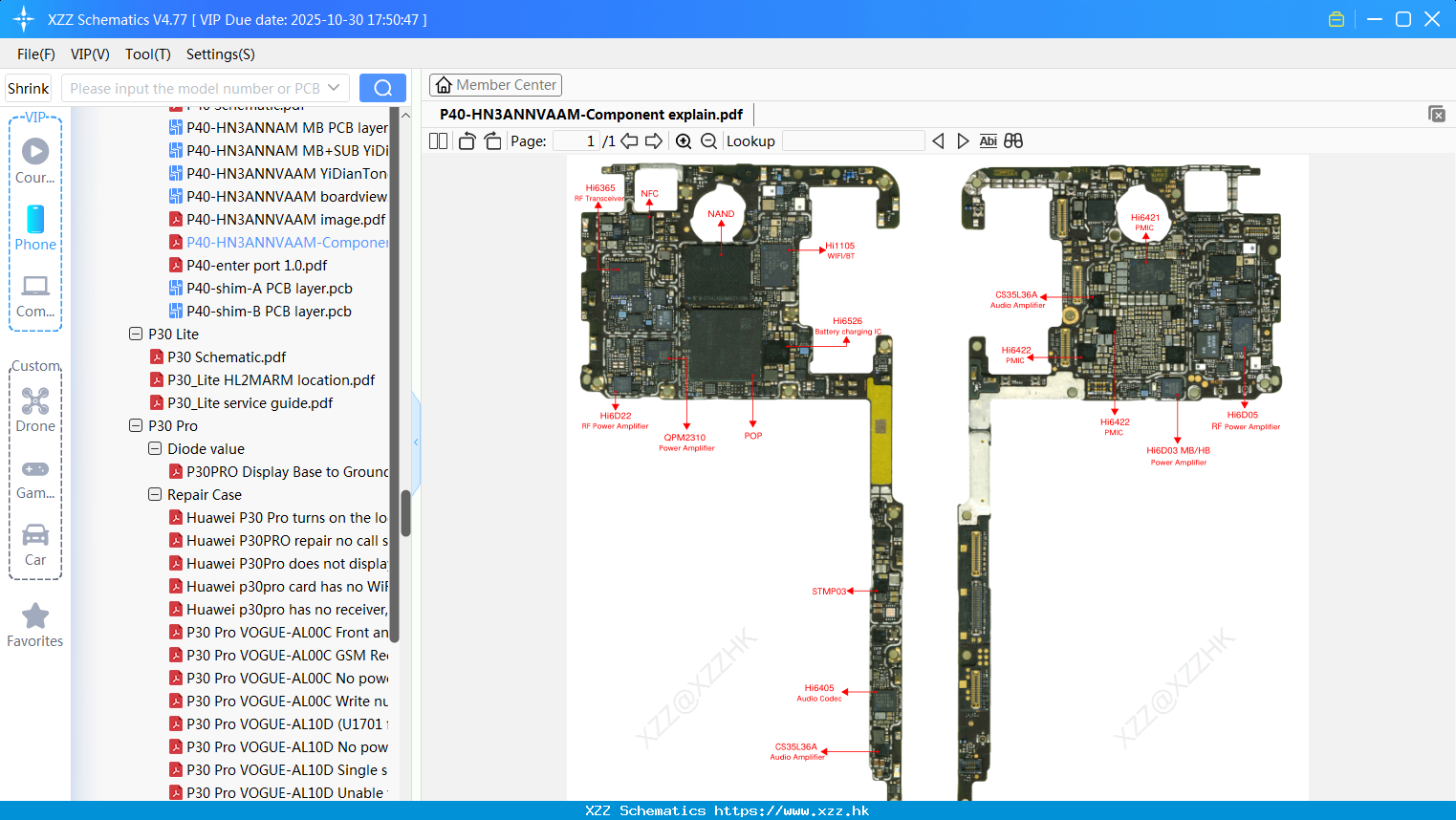Screen dimensions: 1456x820
Task: Collapse the P30 Pro tree node
Action: [136, 425]
